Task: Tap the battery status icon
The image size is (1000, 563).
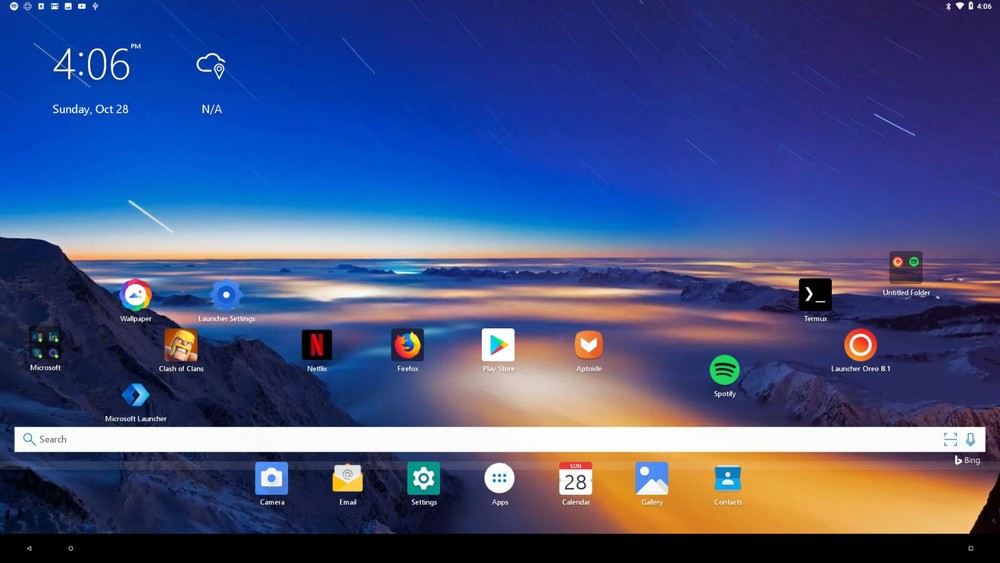Action: coord(971,6)
